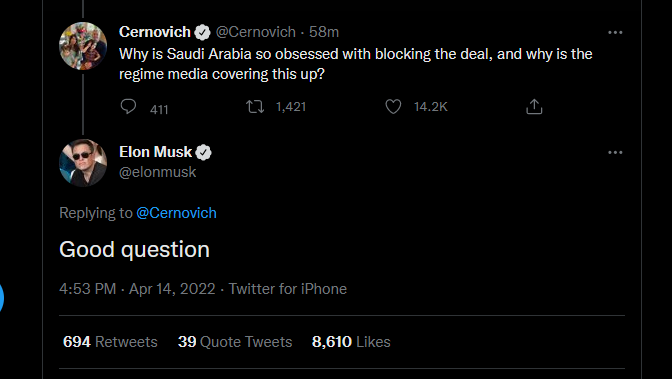
Task: Open the 58m timestamp link
Action: (x=324, y=32)
